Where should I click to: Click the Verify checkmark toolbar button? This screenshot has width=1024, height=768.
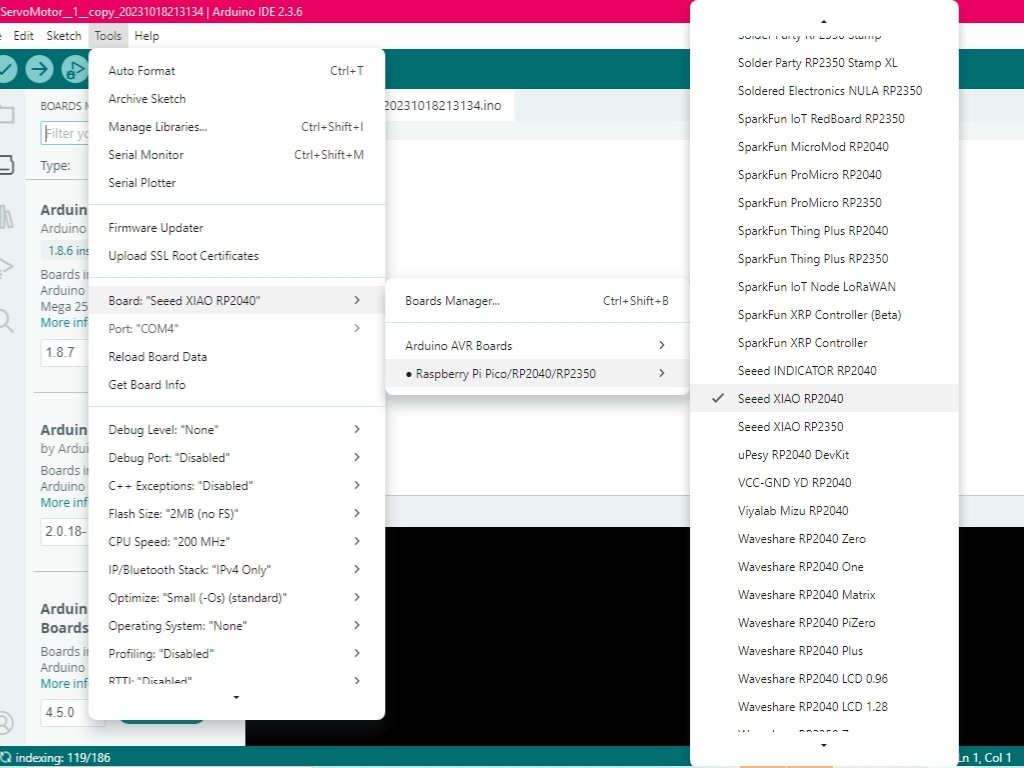click(6, 69)
